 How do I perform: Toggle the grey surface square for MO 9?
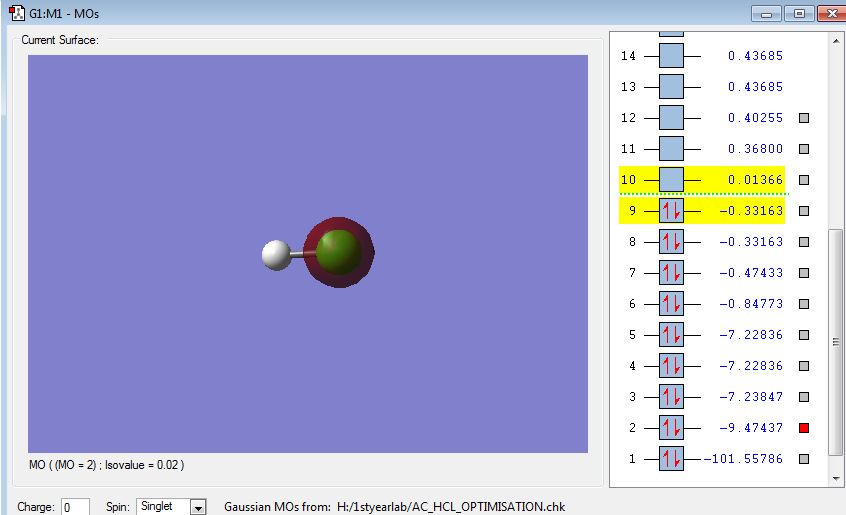click(804, 211)
